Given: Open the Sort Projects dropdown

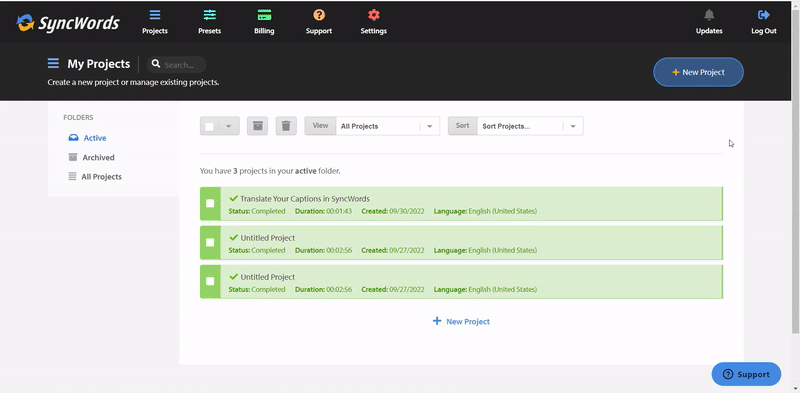Looking at the screenshot, I should coord(530,126).
